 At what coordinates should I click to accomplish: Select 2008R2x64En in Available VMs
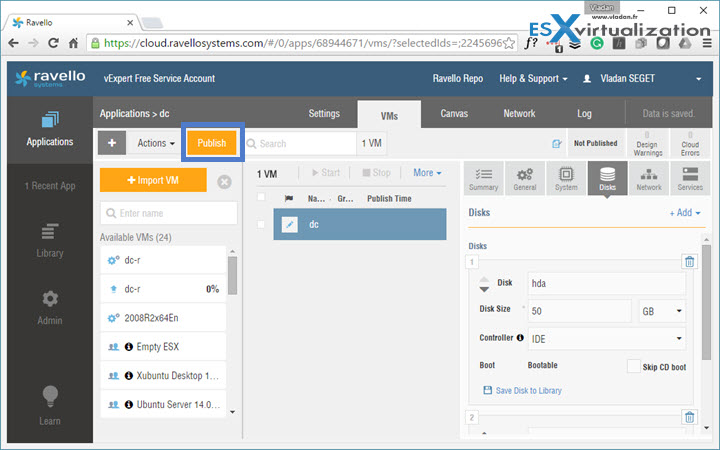click(163, 318)
